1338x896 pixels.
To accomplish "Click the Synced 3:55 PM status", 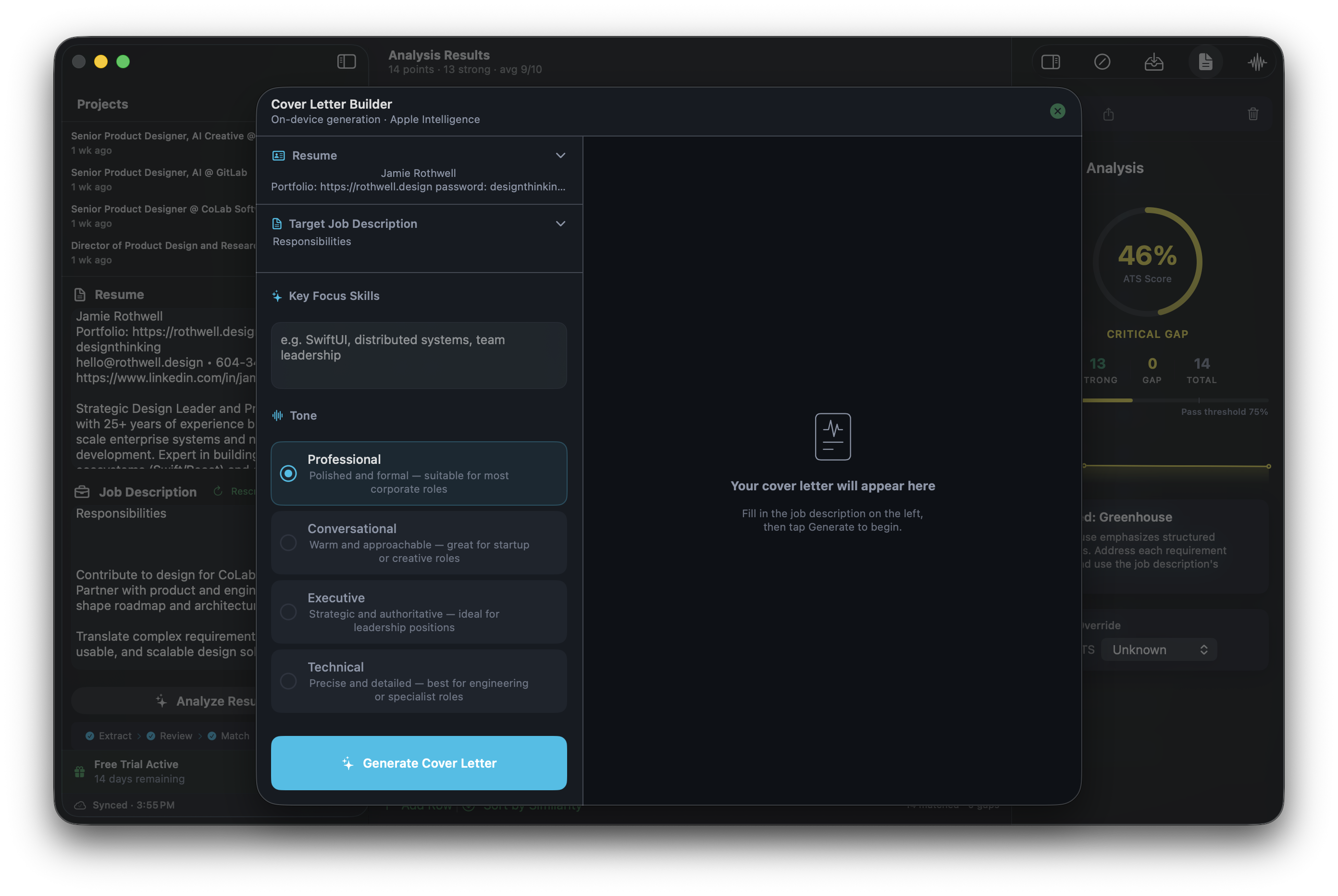I will click(x=134, y=805).
